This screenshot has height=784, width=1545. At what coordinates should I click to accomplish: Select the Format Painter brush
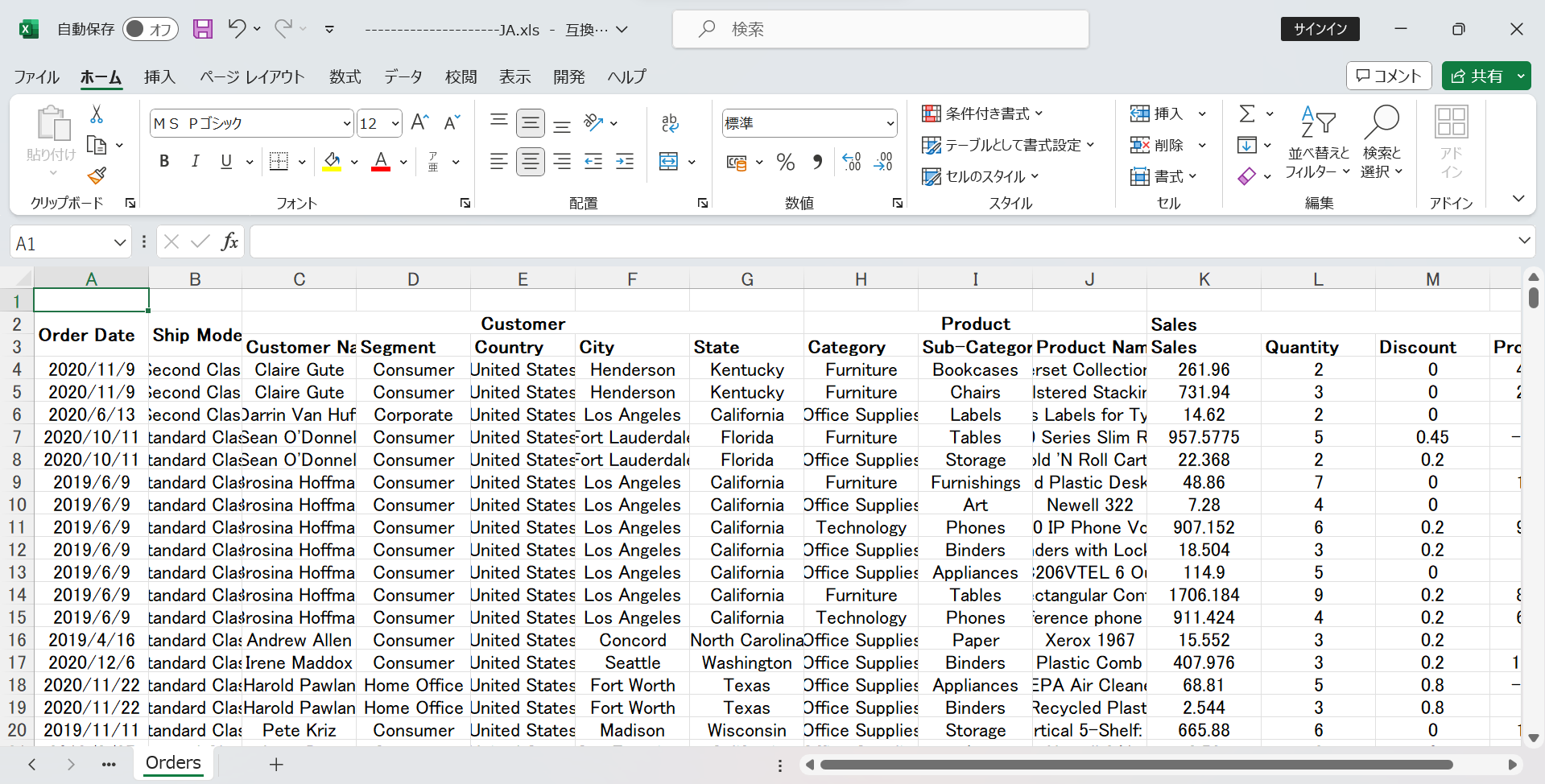click(97, 175)
